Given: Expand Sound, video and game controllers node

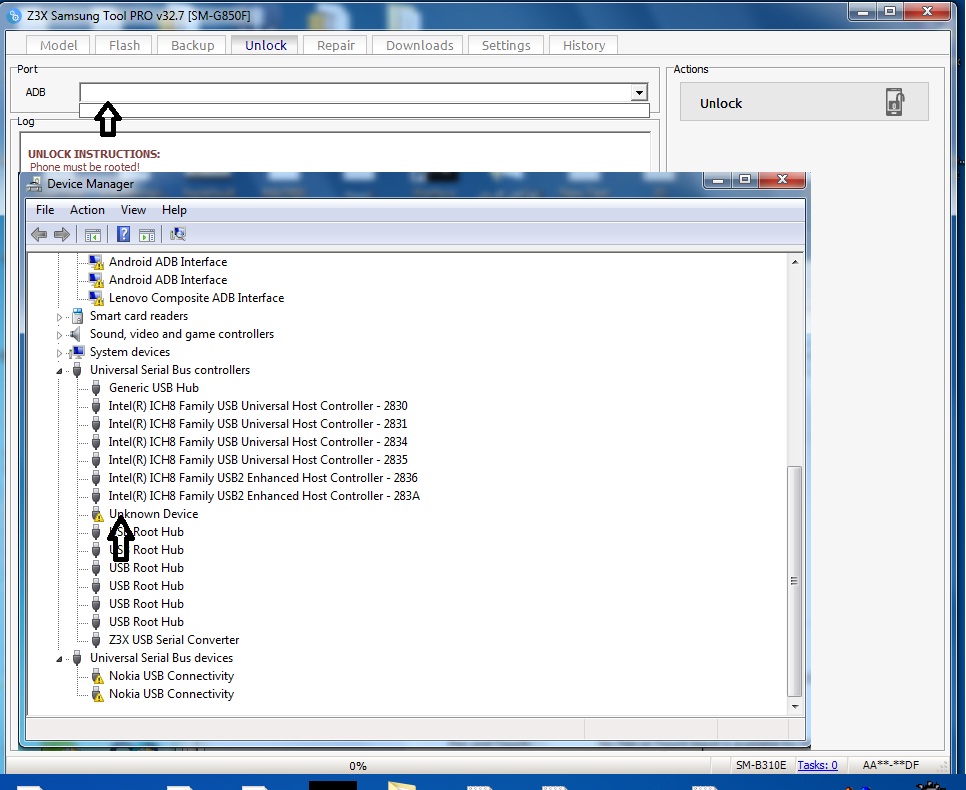Looking at the screenshot, I should 60,335.
